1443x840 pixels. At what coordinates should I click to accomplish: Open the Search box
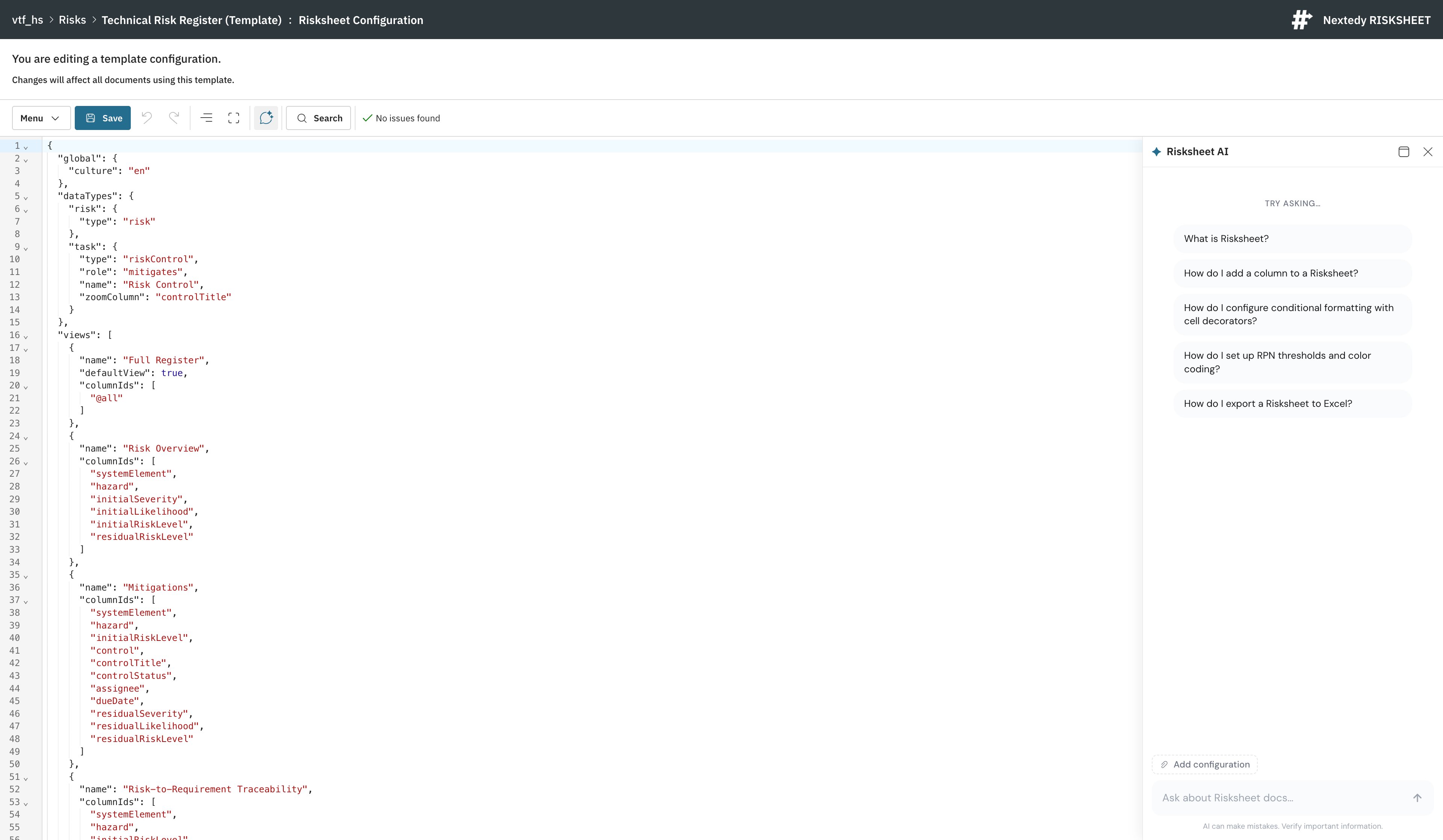pos(318,118)
